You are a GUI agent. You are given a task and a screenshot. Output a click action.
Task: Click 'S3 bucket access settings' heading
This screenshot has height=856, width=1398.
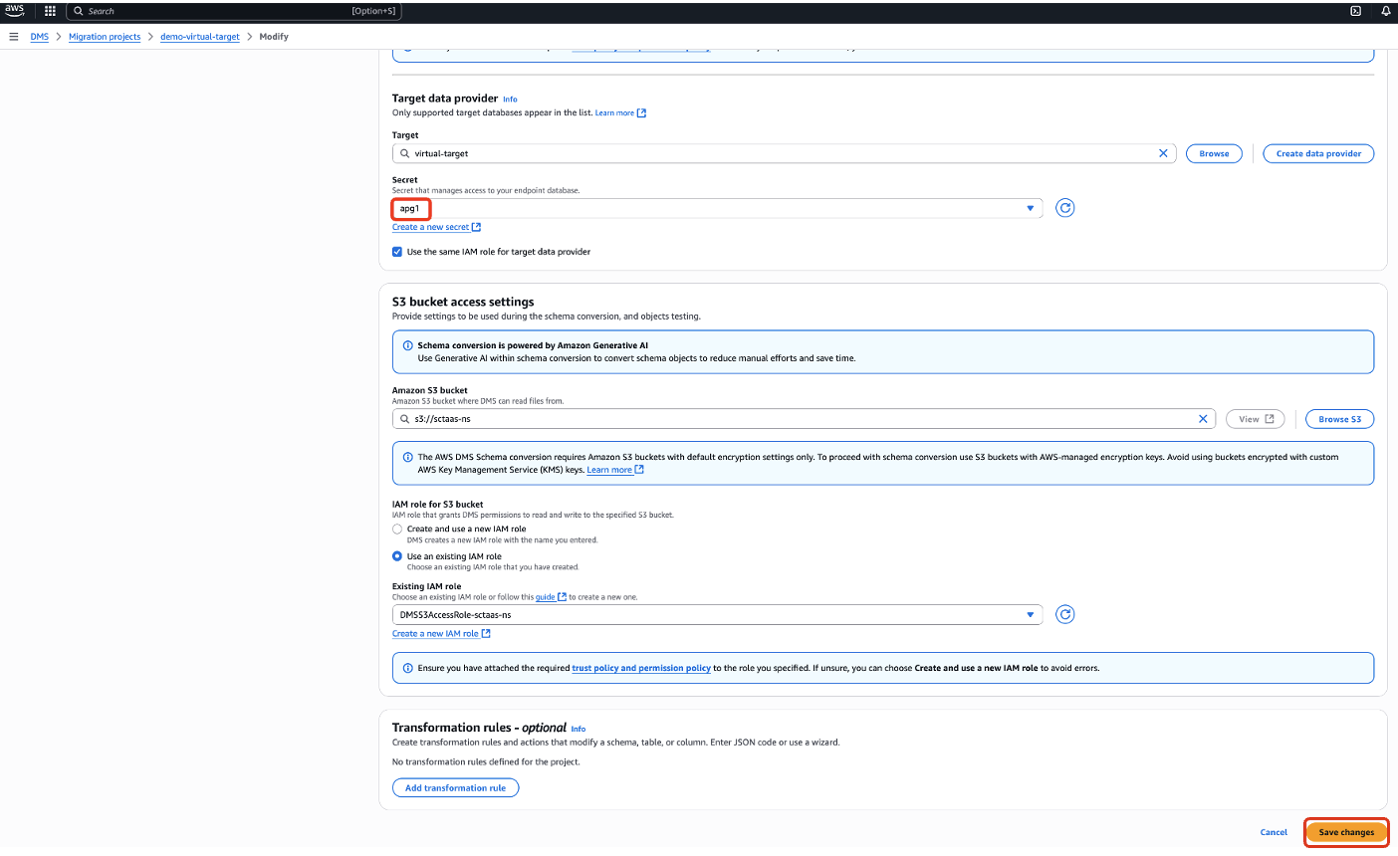click(x=463, y=301)
